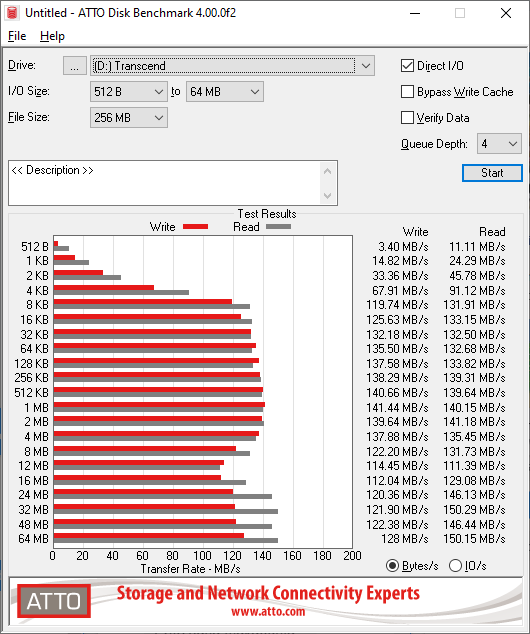Screen dimensions: 530x634
Task: Click the read value '150.15 MB/s'
Action: click(474, 539)
